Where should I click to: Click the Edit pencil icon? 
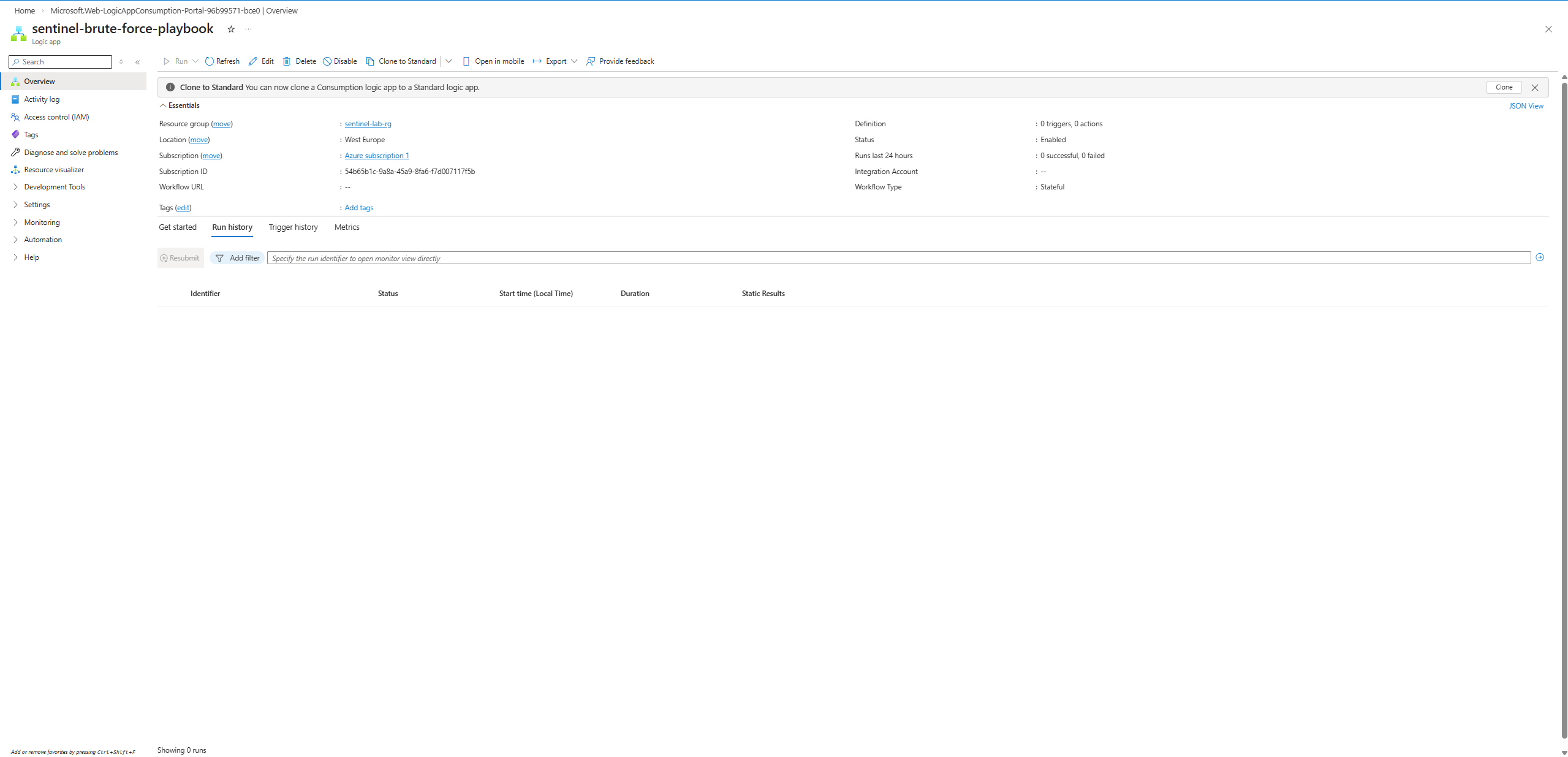tap(253, 61)
